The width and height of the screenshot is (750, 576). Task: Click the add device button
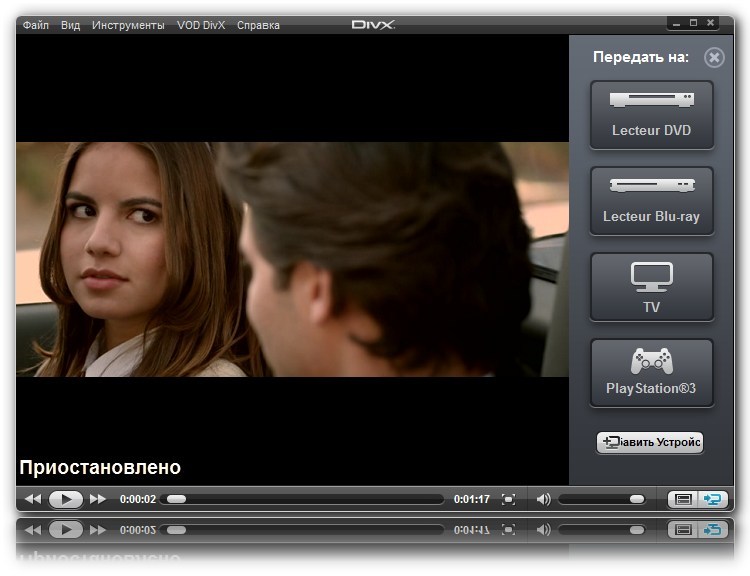tap(650, 442)
